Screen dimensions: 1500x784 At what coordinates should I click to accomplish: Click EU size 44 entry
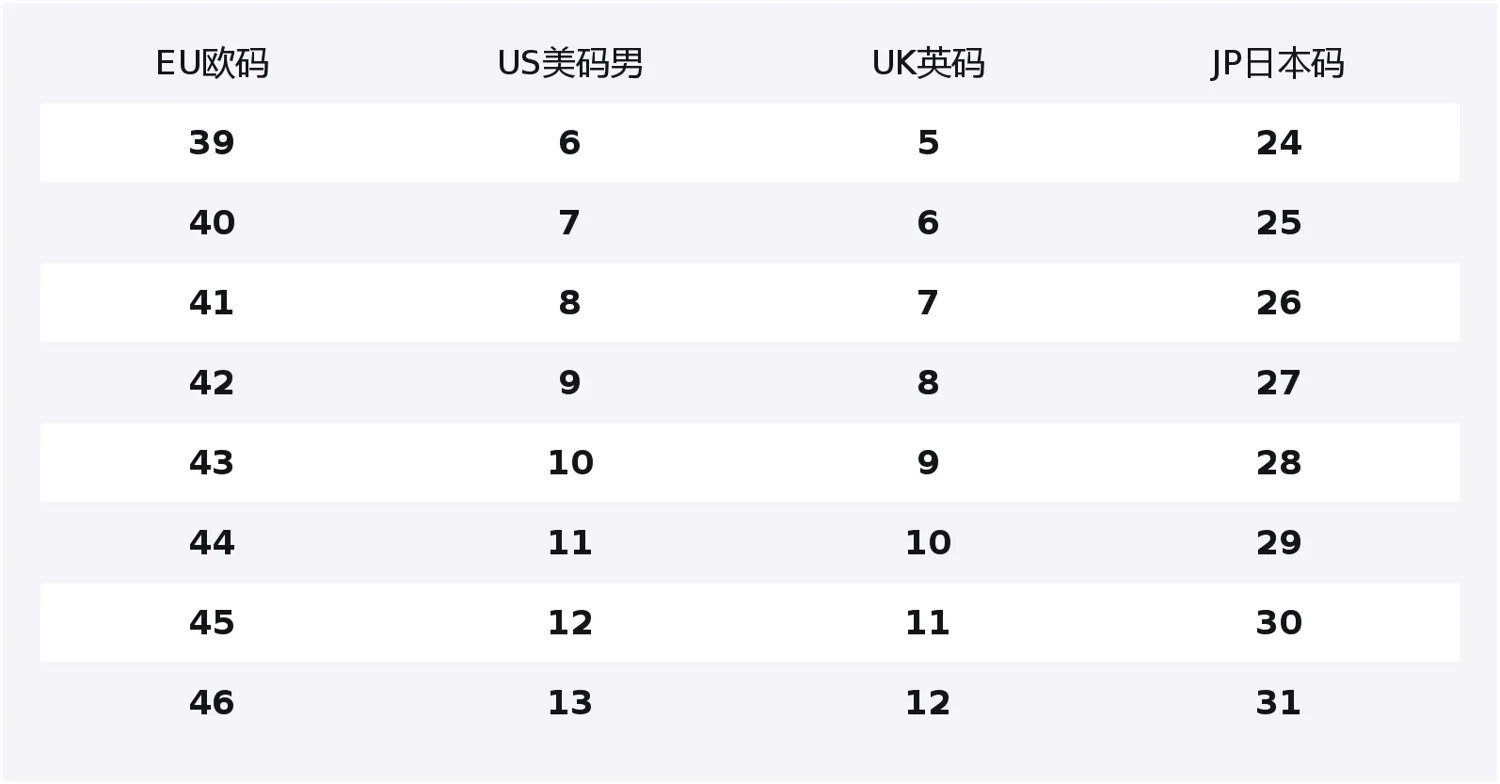[212, 543]
